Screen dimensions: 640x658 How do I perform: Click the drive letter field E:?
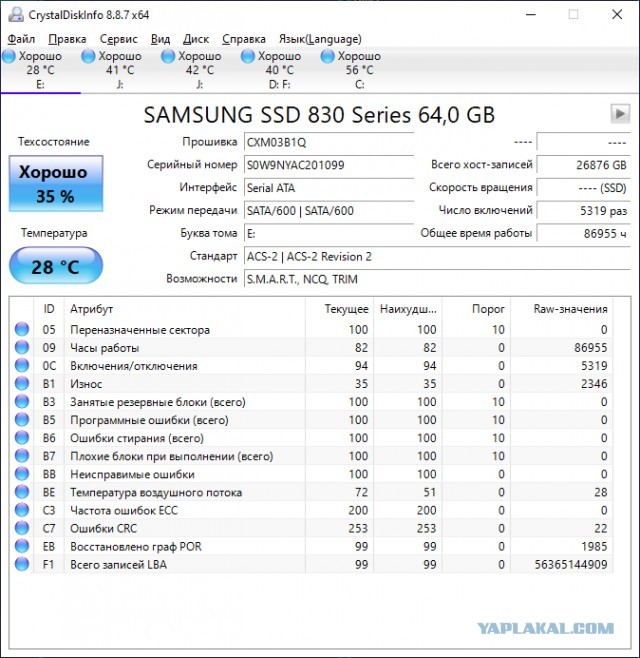point(329,233)
